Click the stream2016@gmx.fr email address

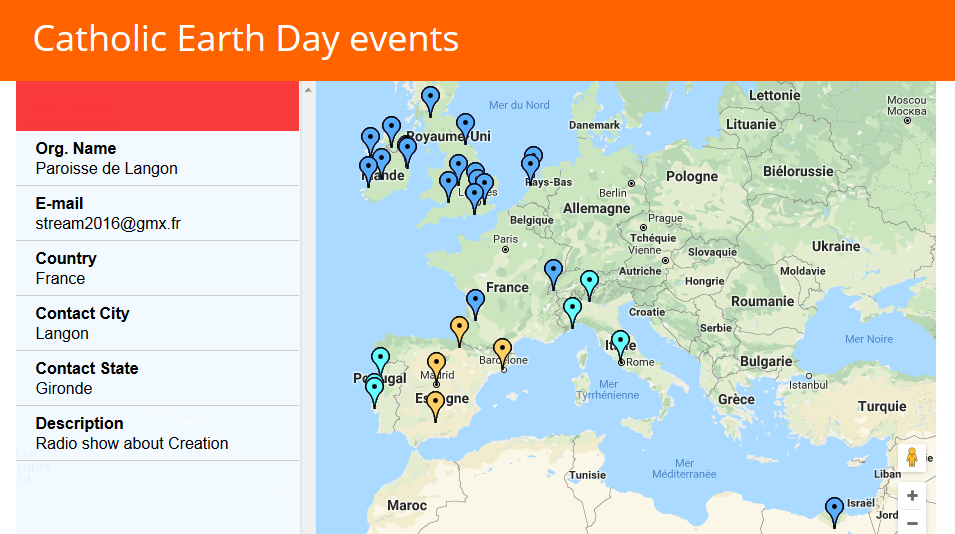pyautogui.click(x=108, y=223)
